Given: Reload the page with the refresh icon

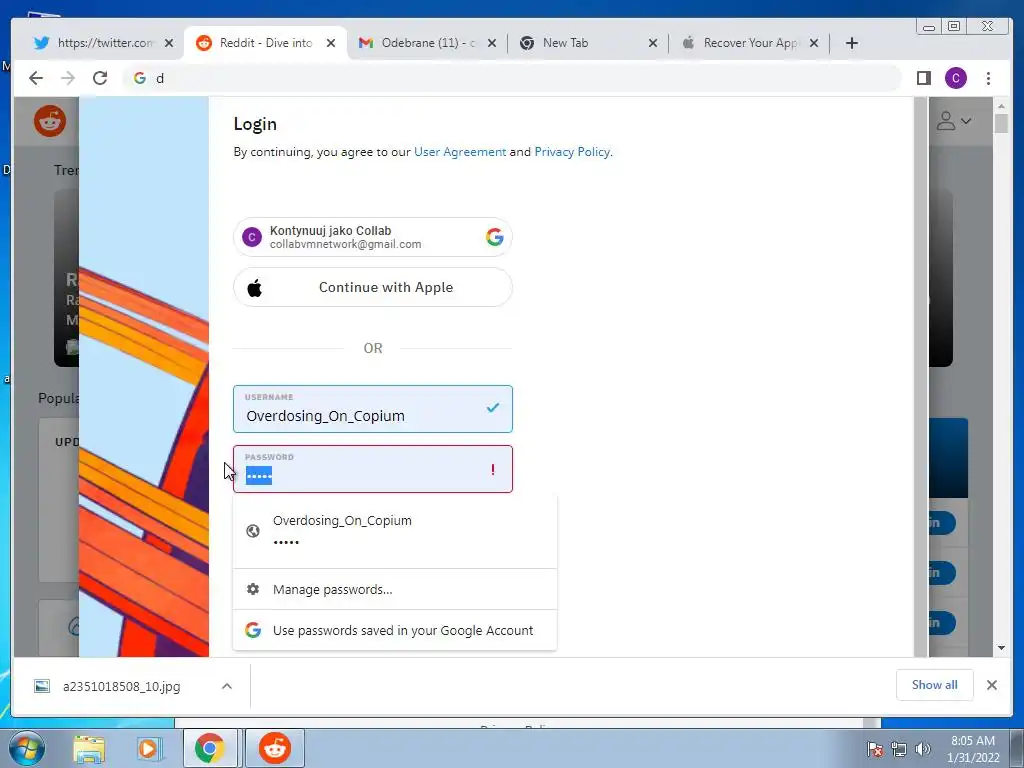Looking at the screenshot, I should [x=100, y=78].
